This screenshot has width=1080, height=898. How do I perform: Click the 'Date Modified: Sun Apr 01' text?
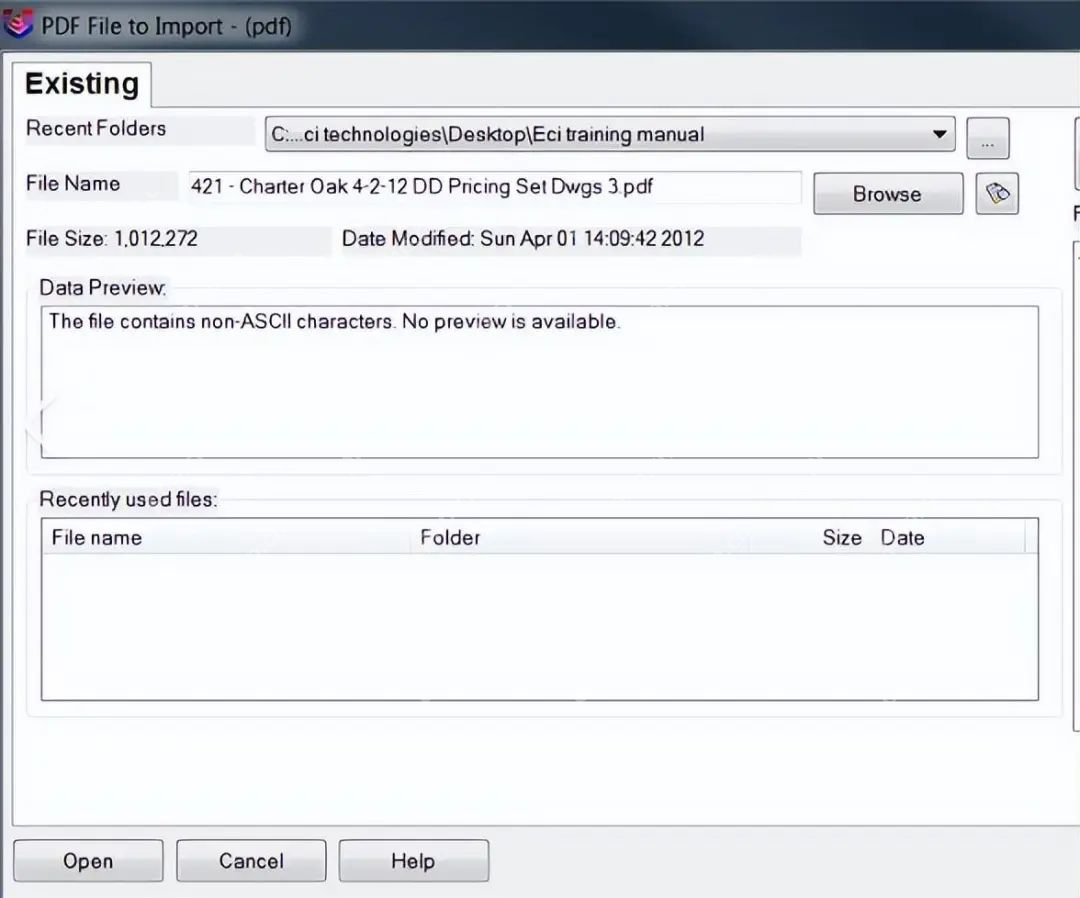523,239
